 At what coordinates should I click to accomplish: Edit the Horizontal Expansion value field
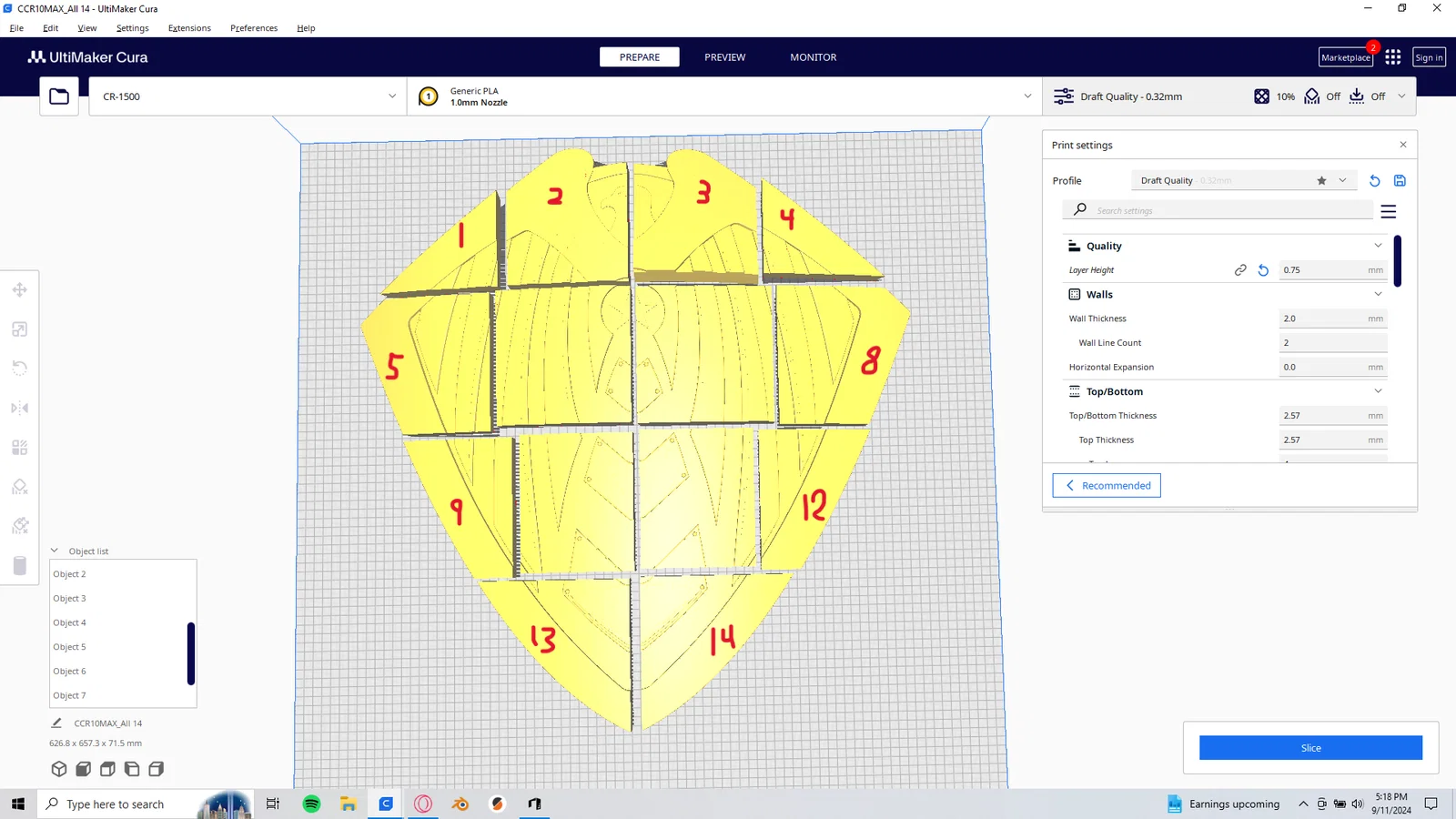pos(1333,368)
